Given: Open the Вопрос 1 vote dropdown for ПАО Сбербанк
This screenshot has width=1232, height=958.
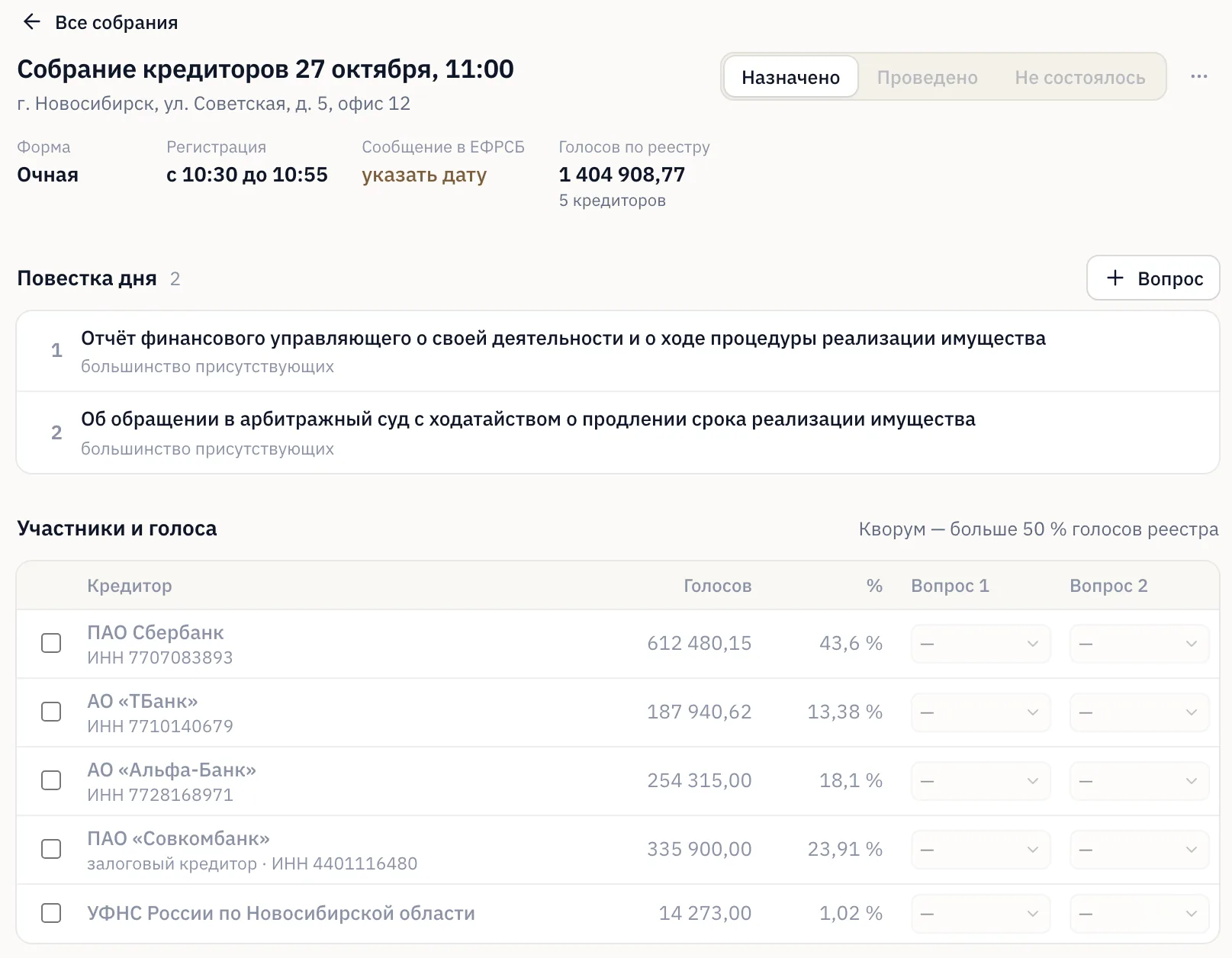Looking at the screenshot, I should 980,644.
